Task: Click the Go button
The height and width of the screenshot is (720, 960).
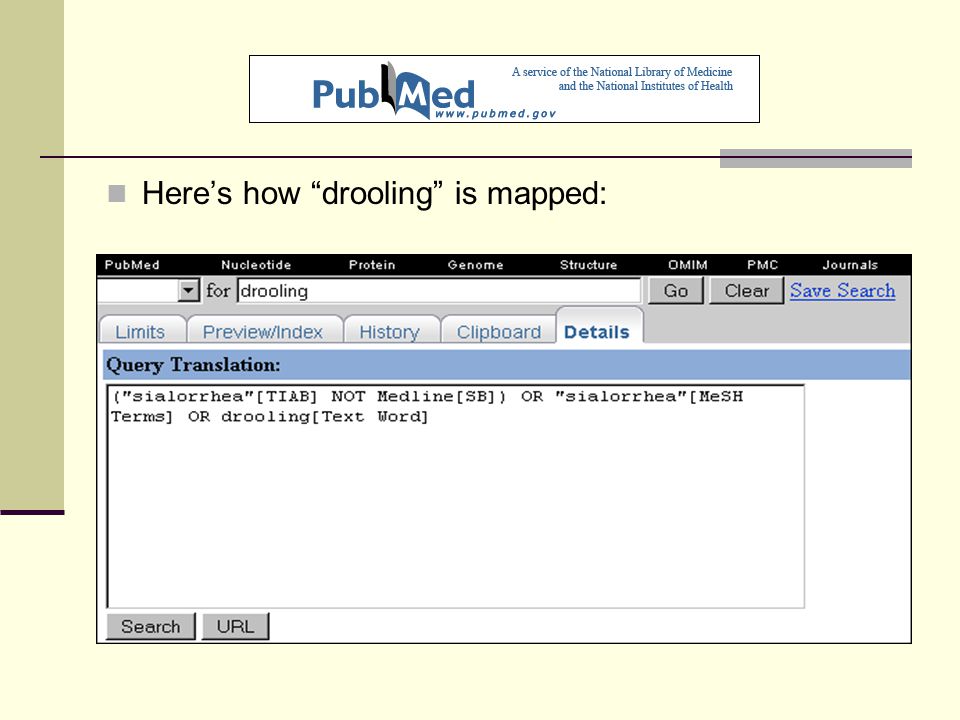Action: click(676, 291)
